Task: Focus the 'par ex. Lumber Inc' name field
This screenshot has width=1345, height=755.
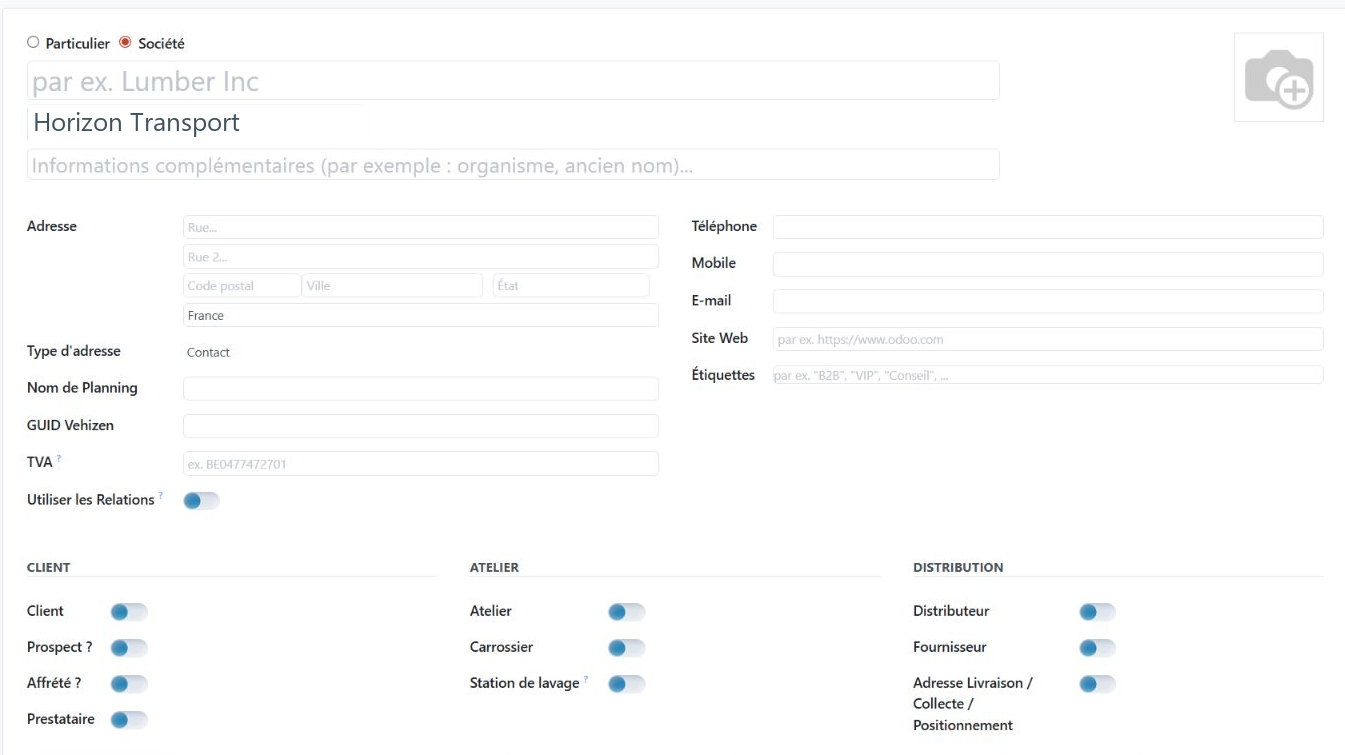Action: pyautogui.click(x=513, y=81)
